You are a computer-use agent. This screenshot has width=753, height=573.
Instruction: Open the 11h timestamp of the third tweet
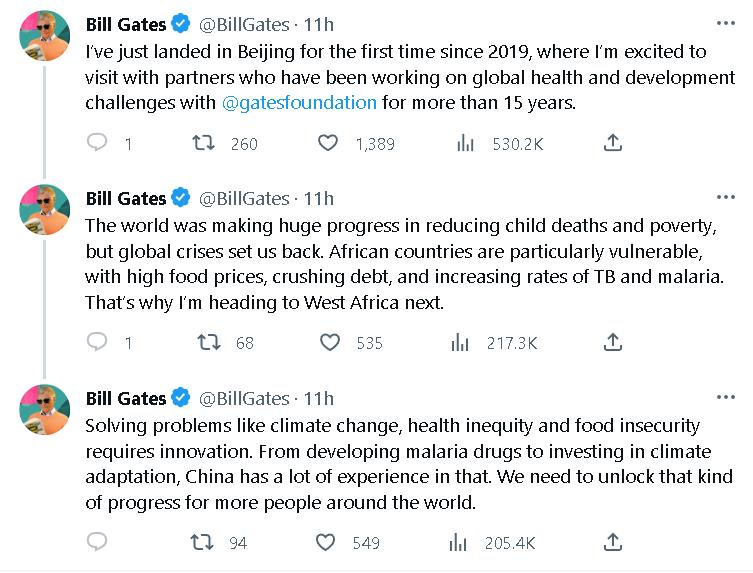click(x=319, y=398)
